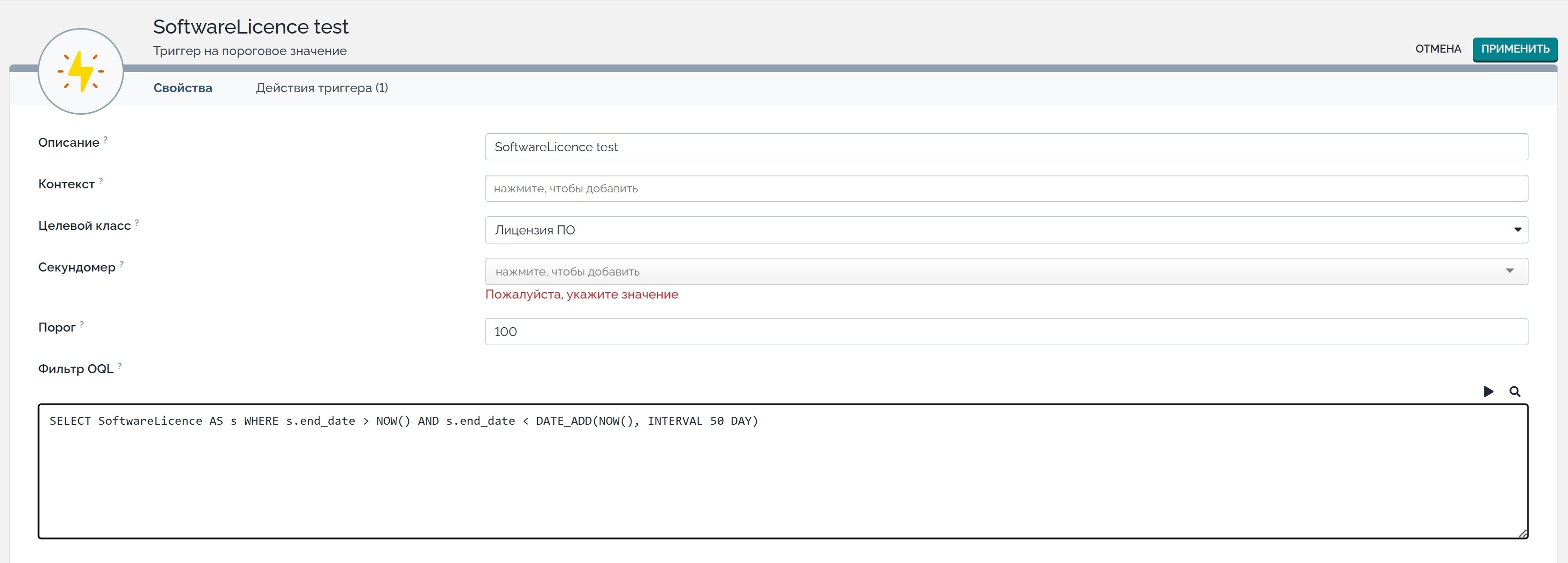Screen dimensions: 1568x563
Task: Click help mark next to Порог
Action: (82, 324)
